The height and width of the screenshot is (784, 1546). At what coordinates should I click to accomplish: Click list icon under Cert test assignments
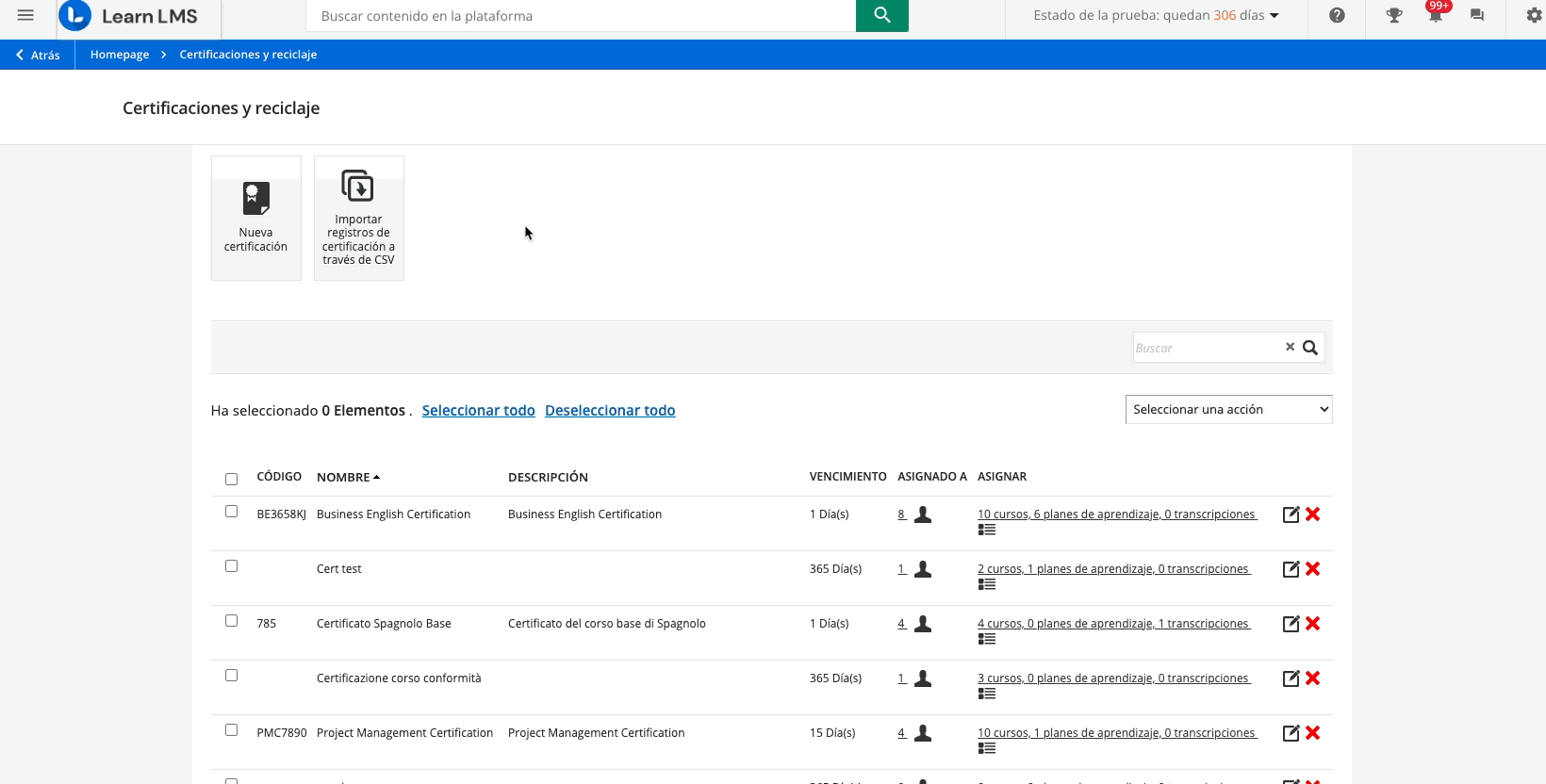987,584
